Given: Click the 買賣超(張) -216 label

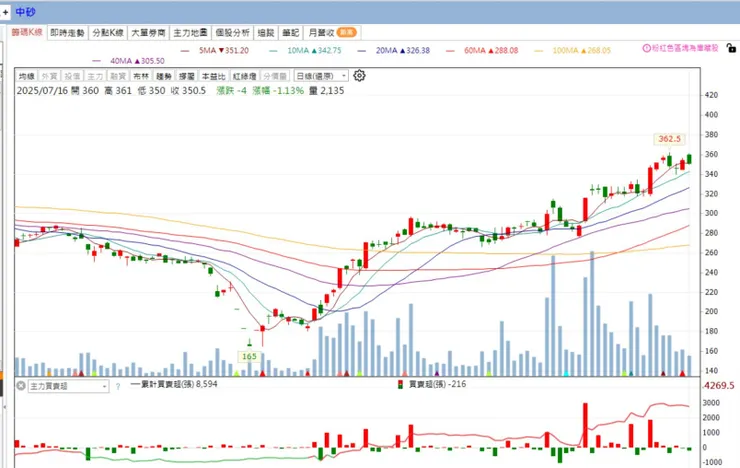Looking at the screenshot, I should point(437,384).
